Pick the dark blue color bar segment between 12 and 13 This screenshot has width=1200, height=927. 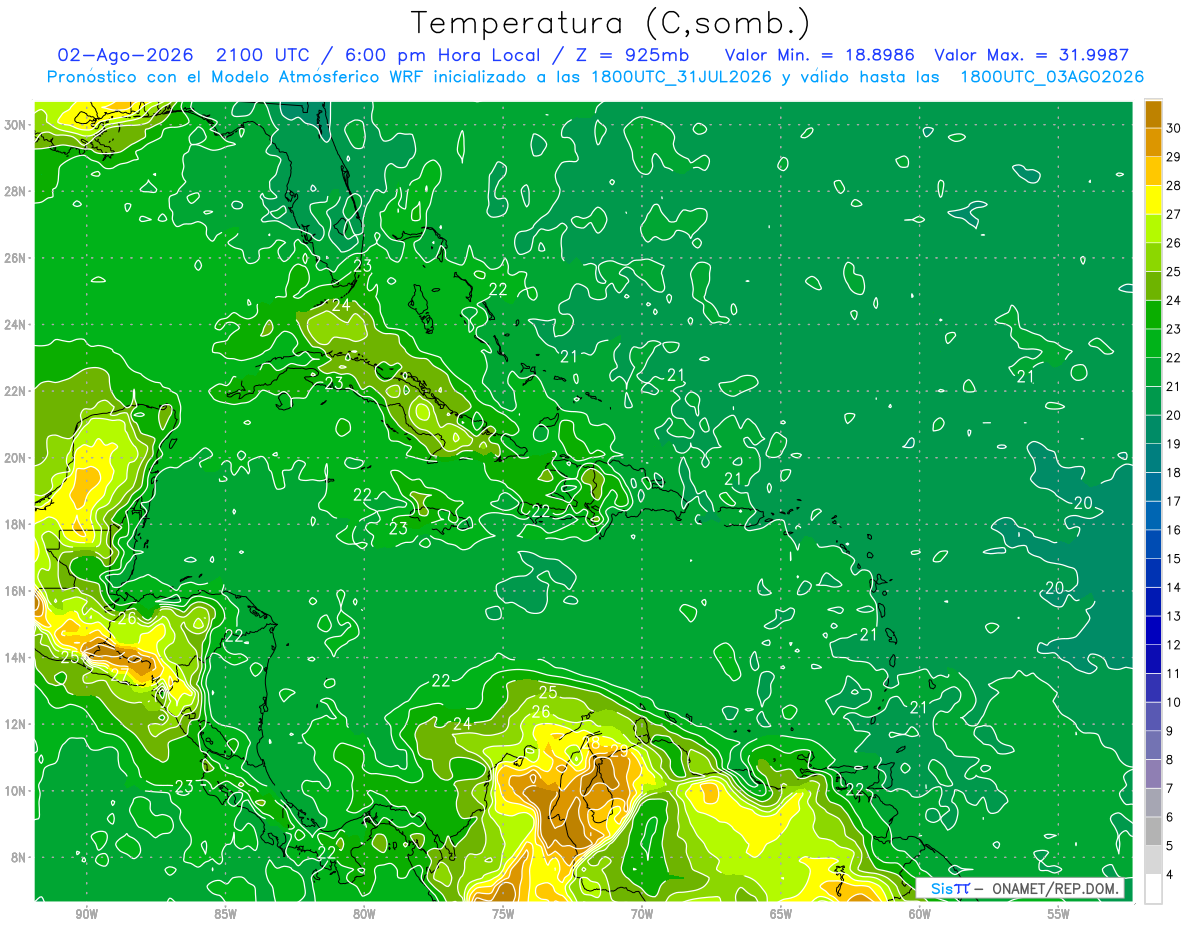coord(1153,631)
